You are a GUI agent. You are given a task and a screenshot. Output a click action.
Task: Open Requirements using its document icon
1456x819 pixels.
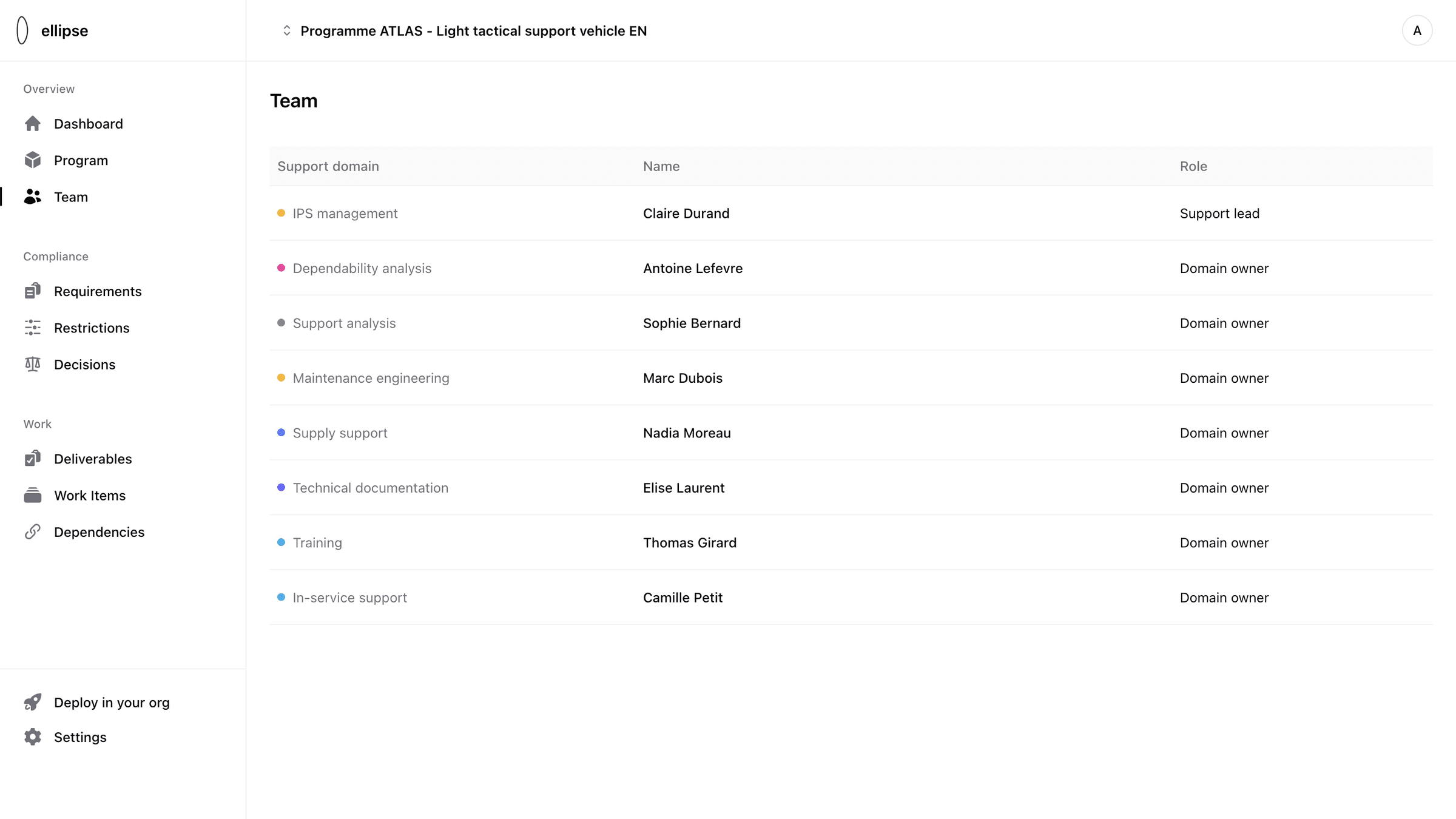coord(33,291)
